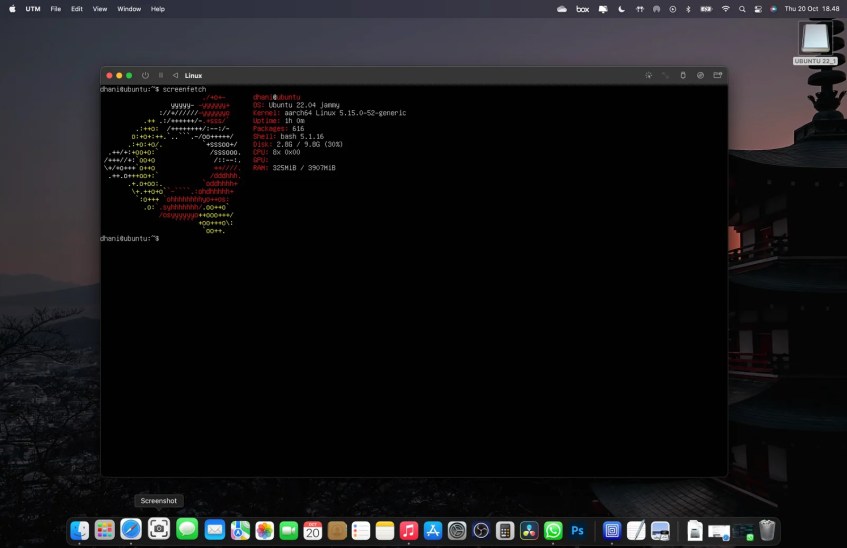Click RAM value '325MiB / 3907MiB'

(x=304, y=168)
